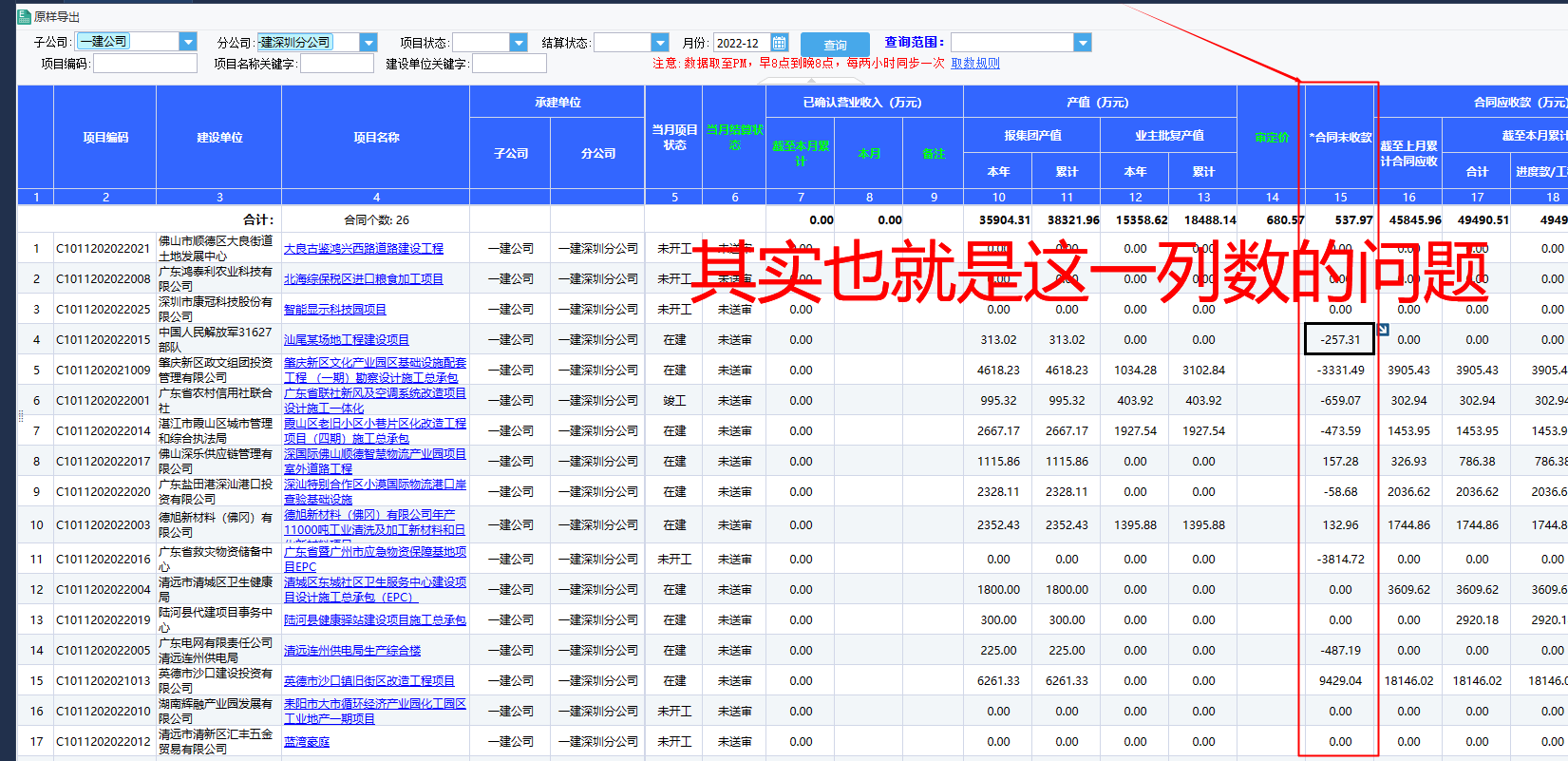Select the cell showing 9429.04
This screenshot has height=761, width=1568.
[1340, 680]
